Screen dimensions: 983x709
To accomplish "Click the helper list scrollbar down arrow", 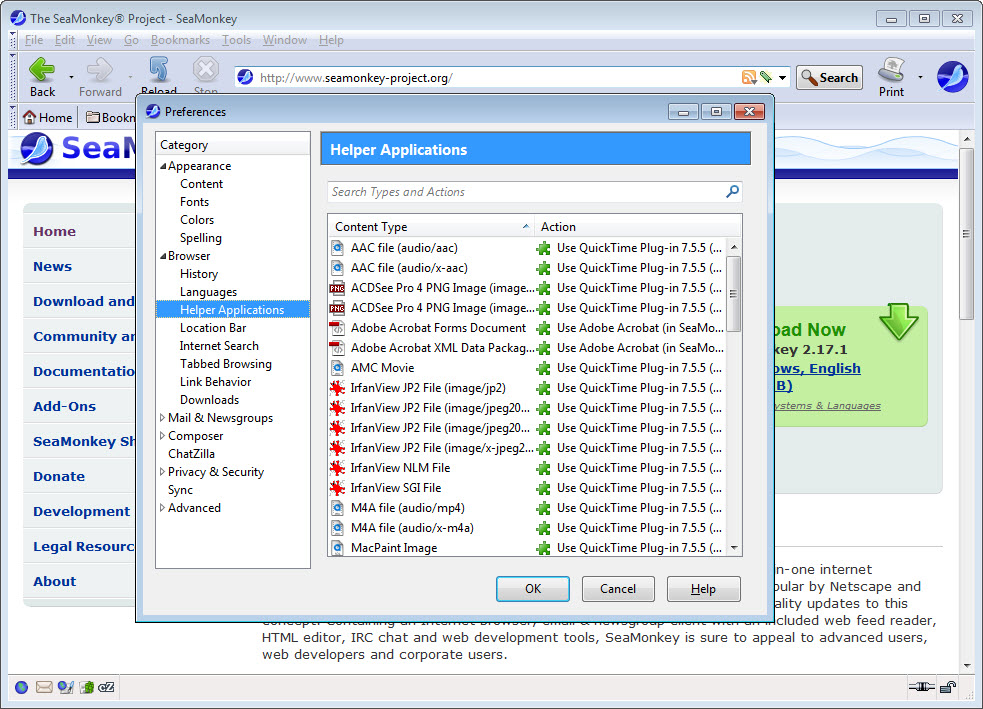I will tap(733, 548).
